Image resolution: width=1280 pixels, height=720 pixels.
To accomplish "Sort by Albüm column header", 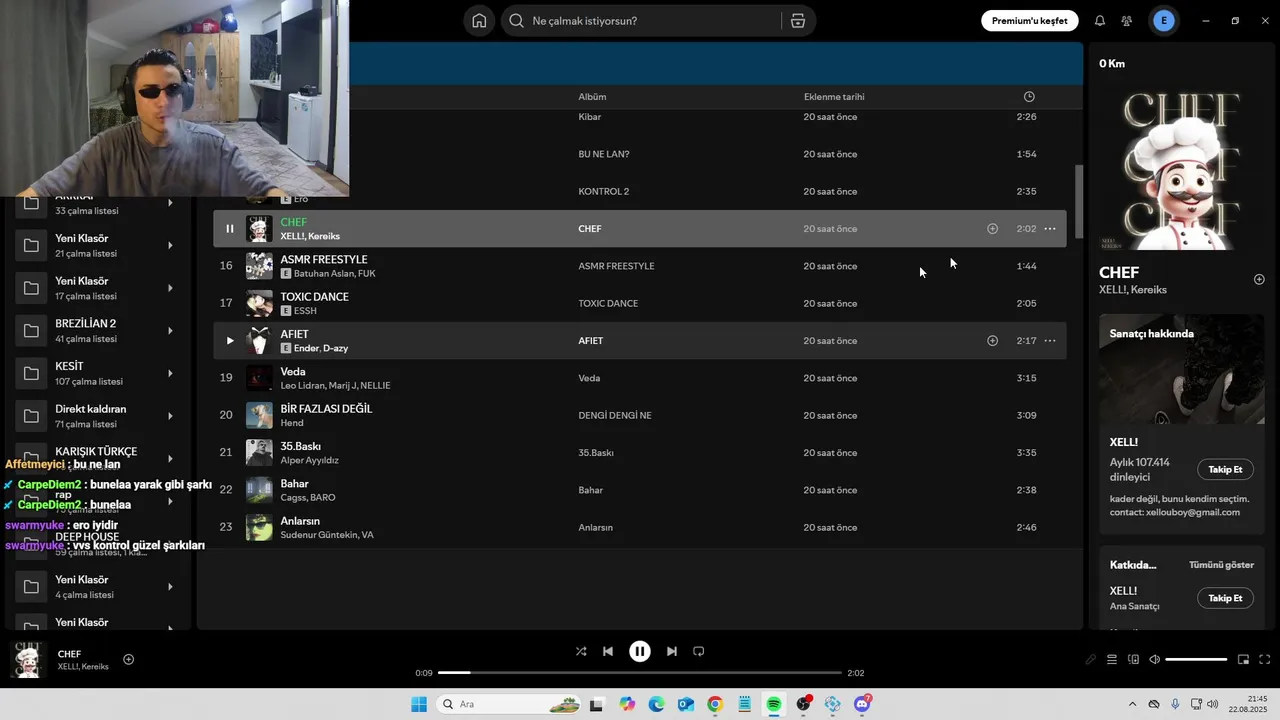I will click(x=592, y=97).
